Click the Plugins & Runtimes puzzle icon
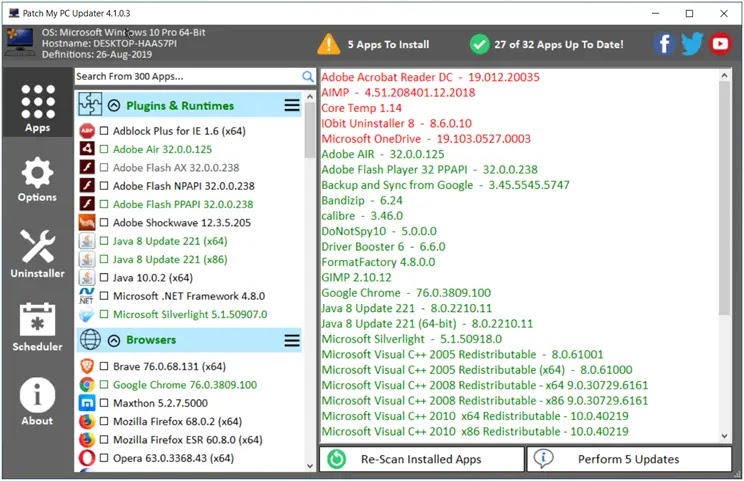This screenshot has height=481, width=744. tap(90, 104)
